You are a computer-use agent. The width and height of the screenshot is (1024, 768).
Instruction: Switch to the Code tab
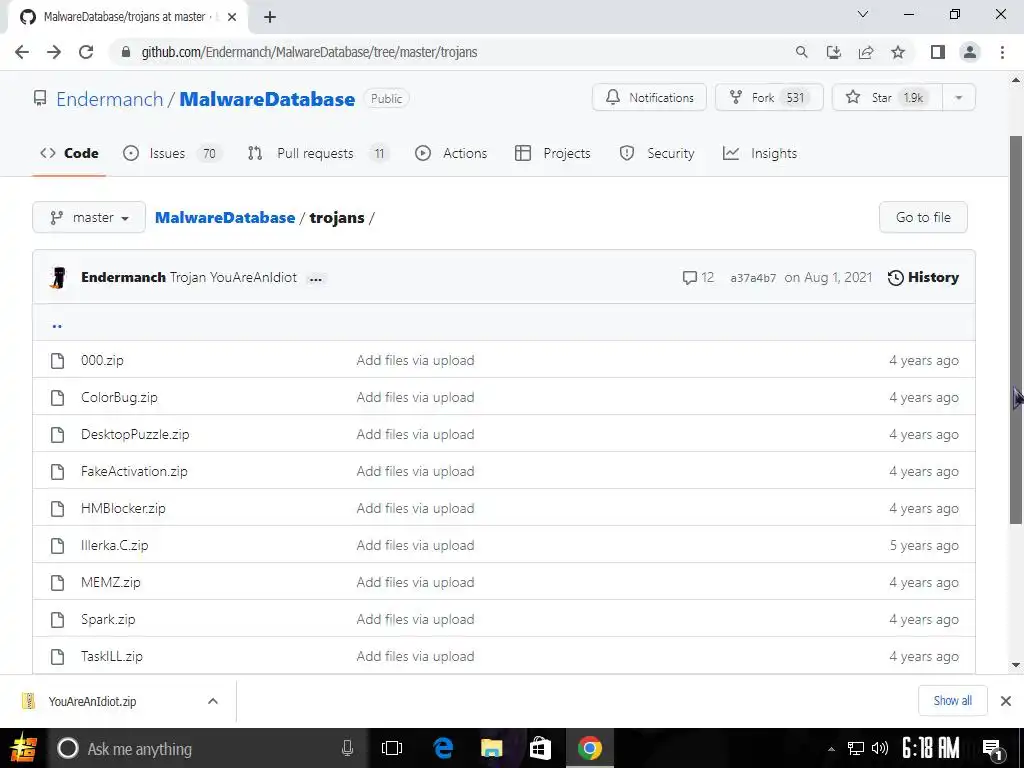(69, 153)
